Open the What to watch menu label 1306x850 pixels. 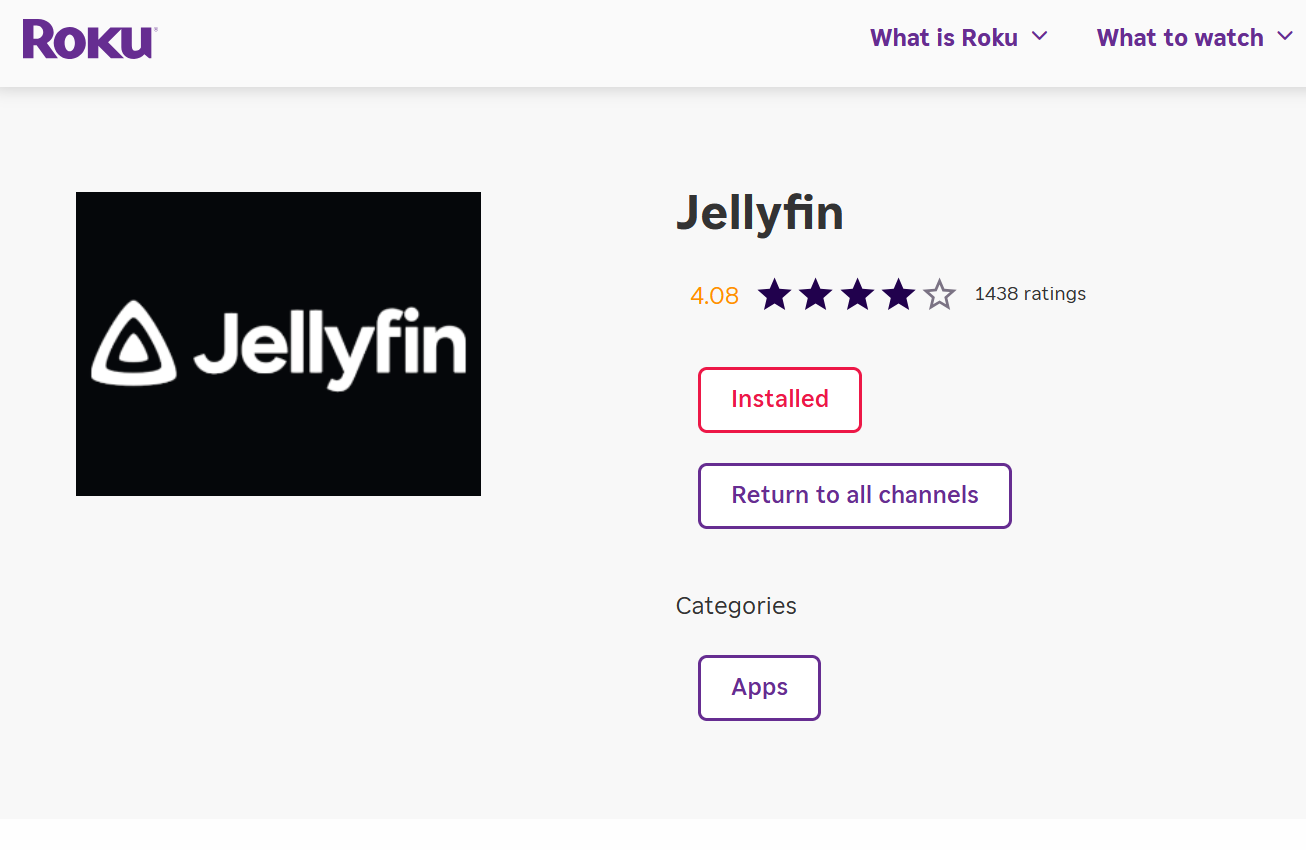[x=1180, y=38]
